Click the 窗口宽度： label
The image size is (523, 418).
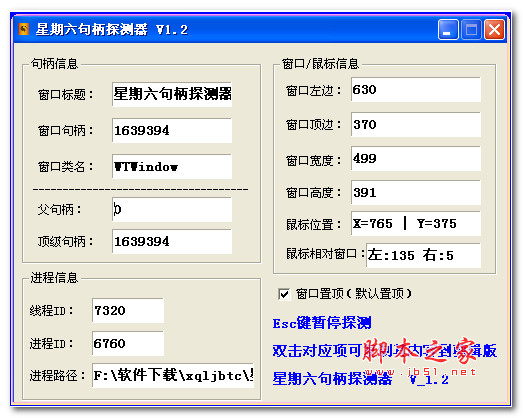[314, 161]
